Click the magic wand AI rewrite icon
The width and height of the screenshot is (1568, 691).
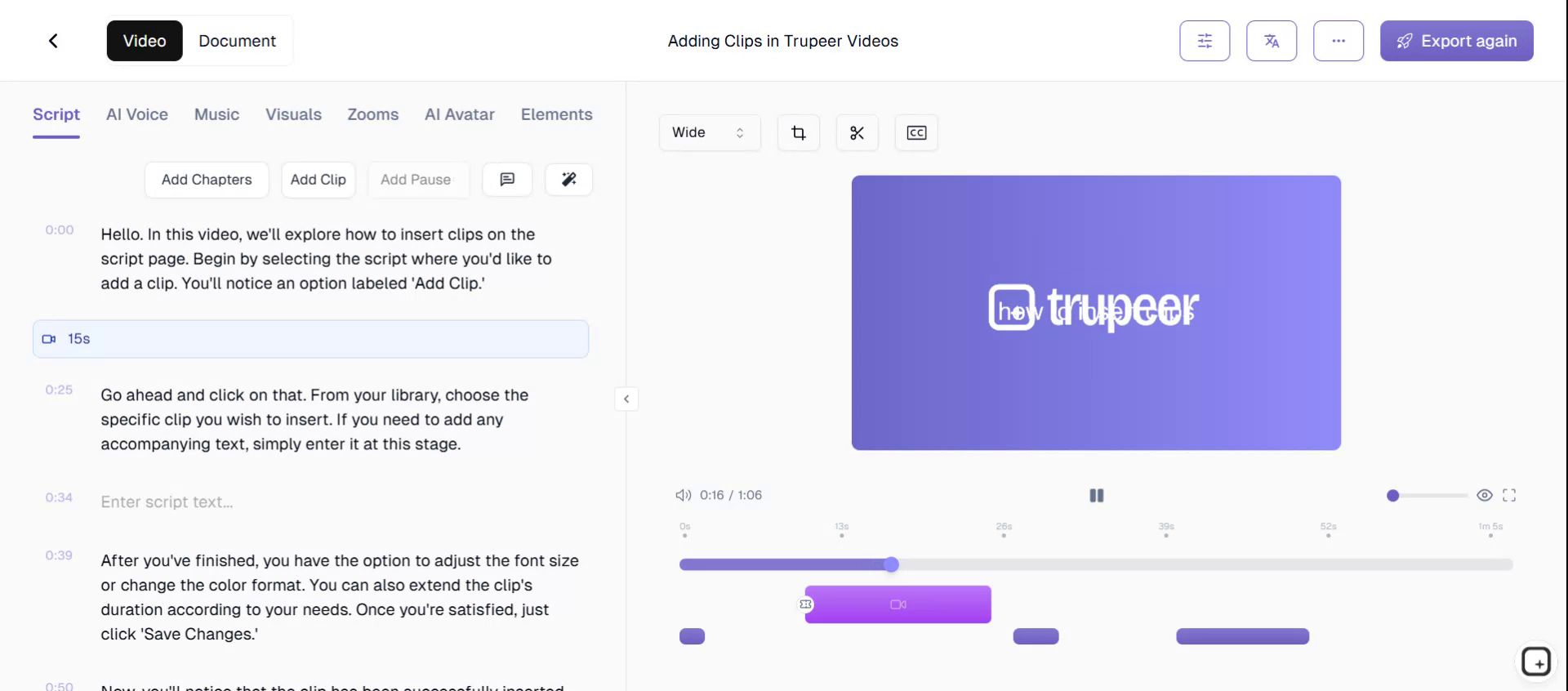click(569, 180)
